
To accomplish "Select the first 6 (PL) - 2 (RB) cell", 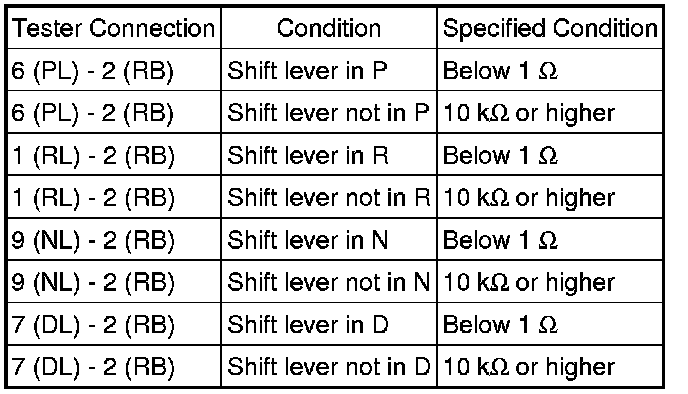I will click(114, 70).
